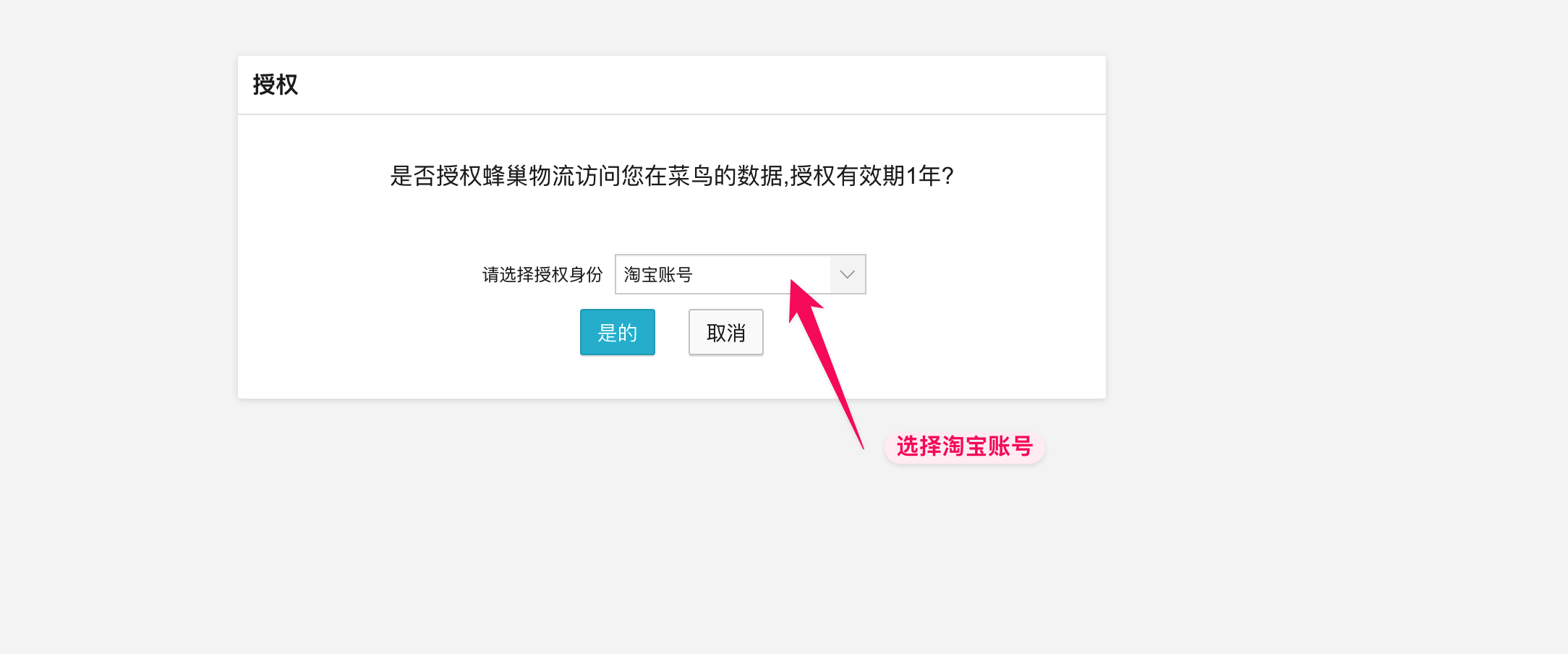1568x654 pixels.
Task: Click the pink 选择淘宝账号 annotation label
Action: (964, 447)
